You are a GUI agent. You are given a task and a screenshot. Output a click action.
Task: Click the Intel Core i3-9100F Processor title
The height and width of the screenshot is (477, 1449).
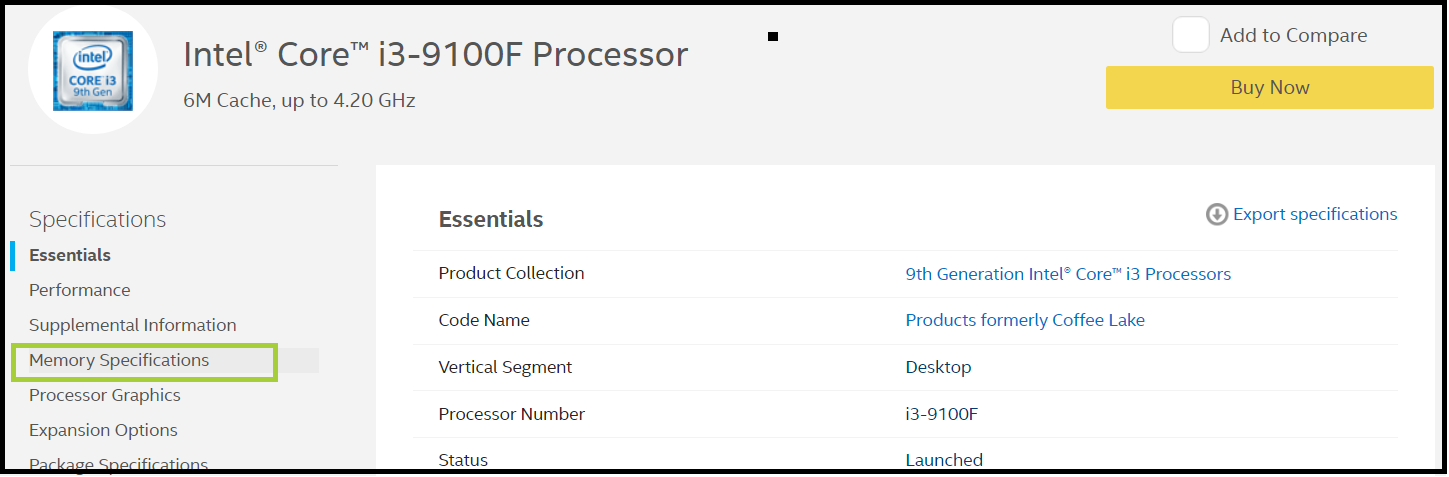436,54
